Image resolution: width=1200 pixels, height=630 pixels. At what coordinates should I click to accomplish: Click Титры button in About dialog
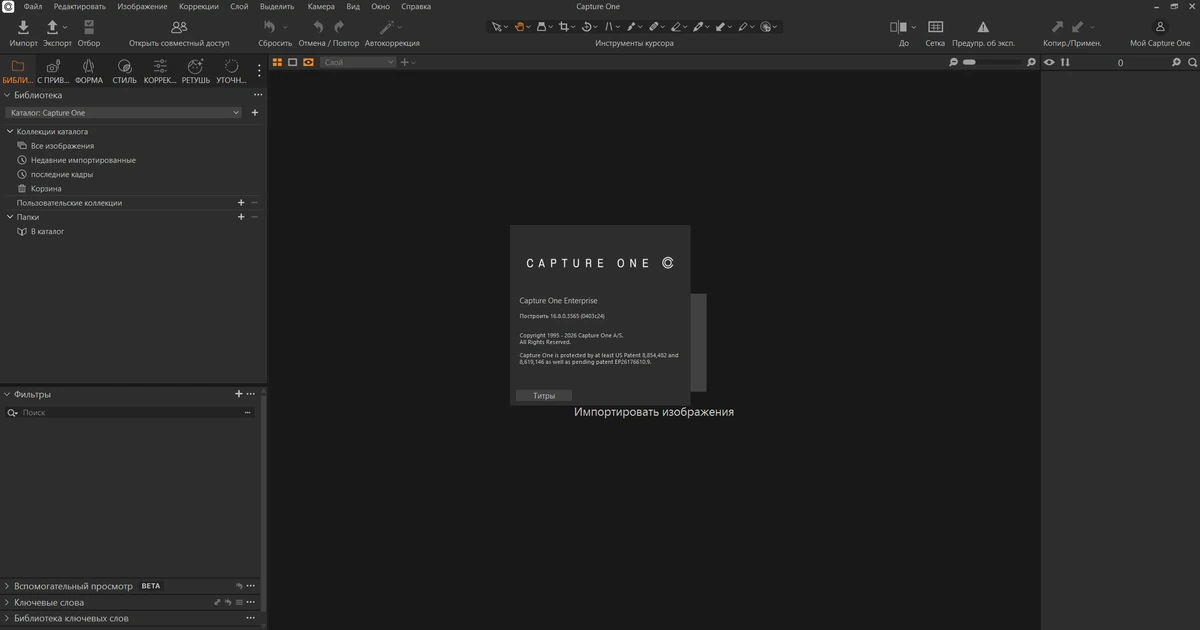(544, 396)
